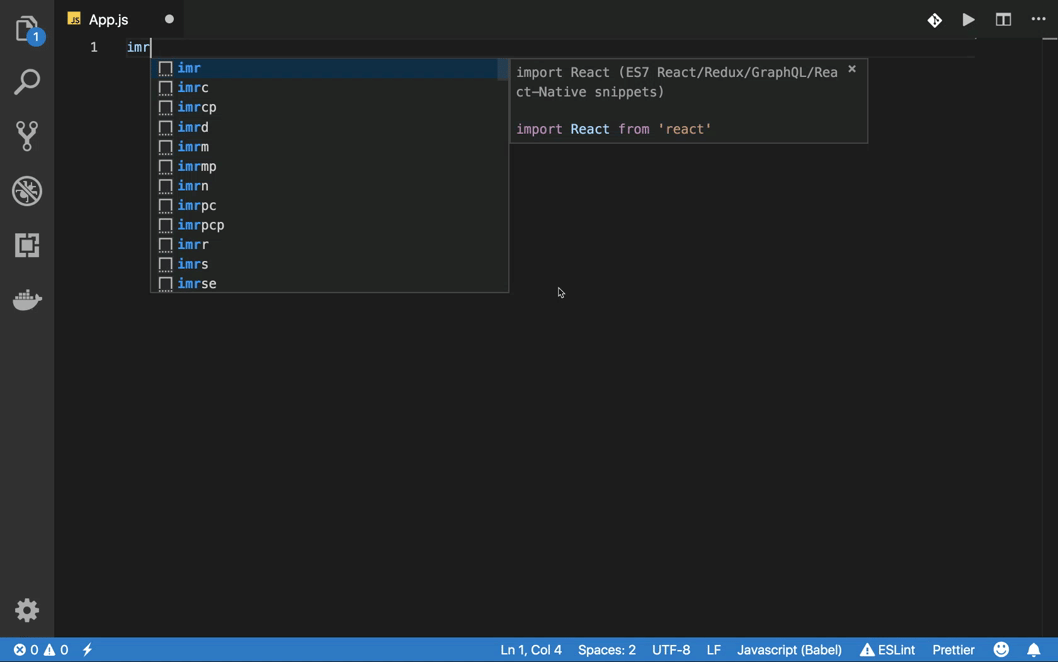Click the unsaved dot on App.js tab
This screenshot has width=1058, height=662.
click(169, 19)
